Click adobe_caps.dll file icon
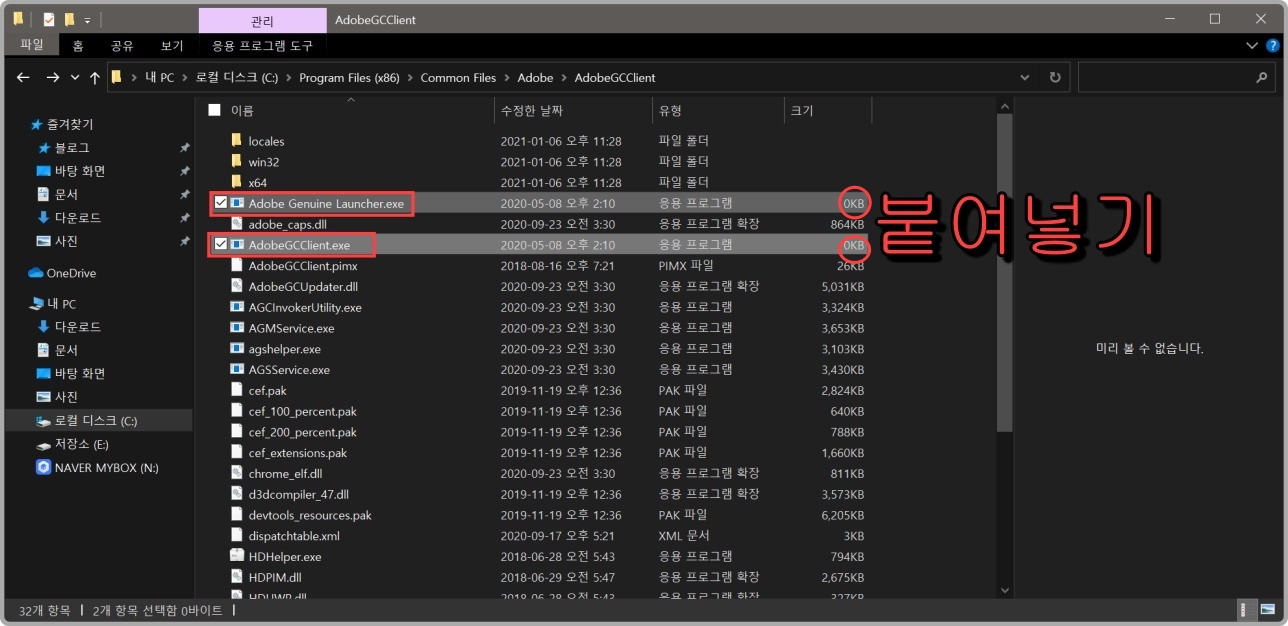The width and height of the screenshot is (1288, 626). pos(237,224)
